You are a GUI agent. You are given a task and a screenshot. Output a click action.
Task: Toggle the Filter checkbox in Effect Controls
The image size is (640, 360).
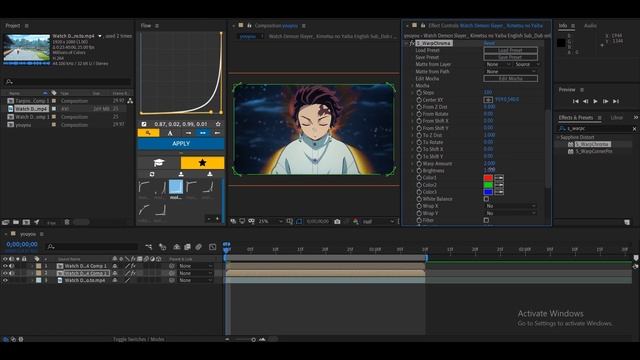pos(486,220)
